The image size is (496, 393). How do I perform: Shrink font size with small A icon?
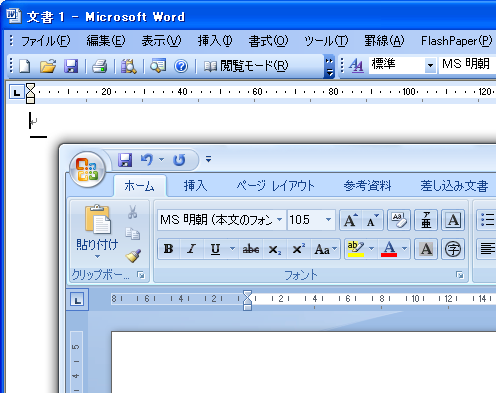[x=373, y=220]
